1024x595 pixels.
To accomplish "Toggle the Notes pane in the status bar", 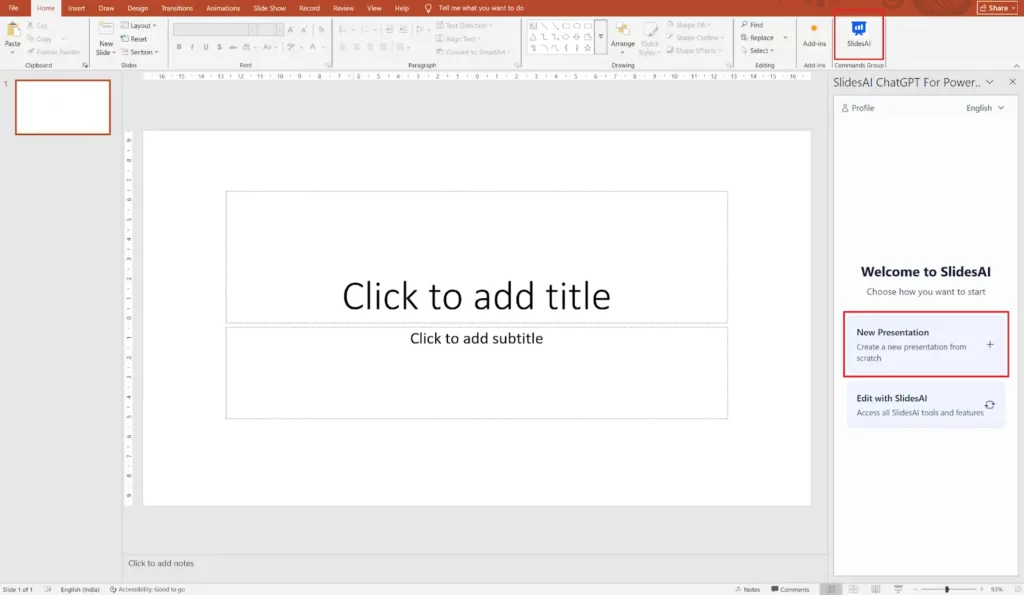I will tap(746, 589).
